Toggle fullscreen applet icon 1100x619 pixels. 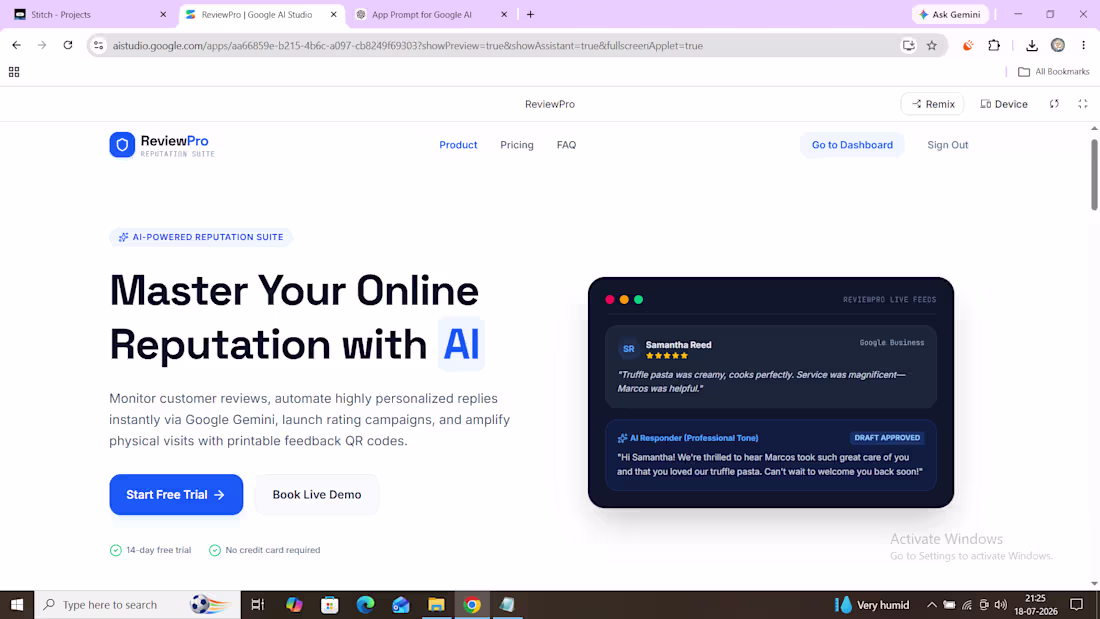point(1082,104)
